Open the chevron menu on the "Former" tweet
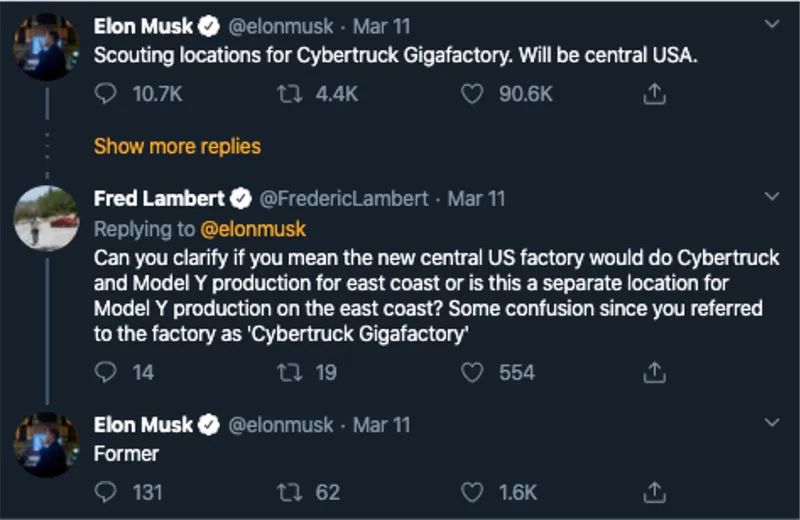This screenshot has width=800, height=520. point(768,422)
